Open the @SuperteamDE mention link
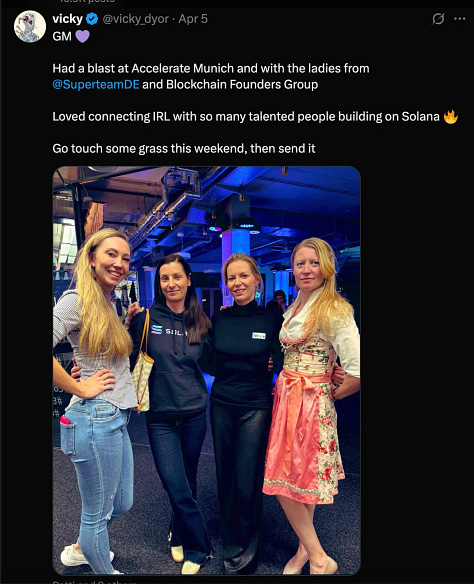Viewport: 474px width, 584px height. tap(96, 85)
